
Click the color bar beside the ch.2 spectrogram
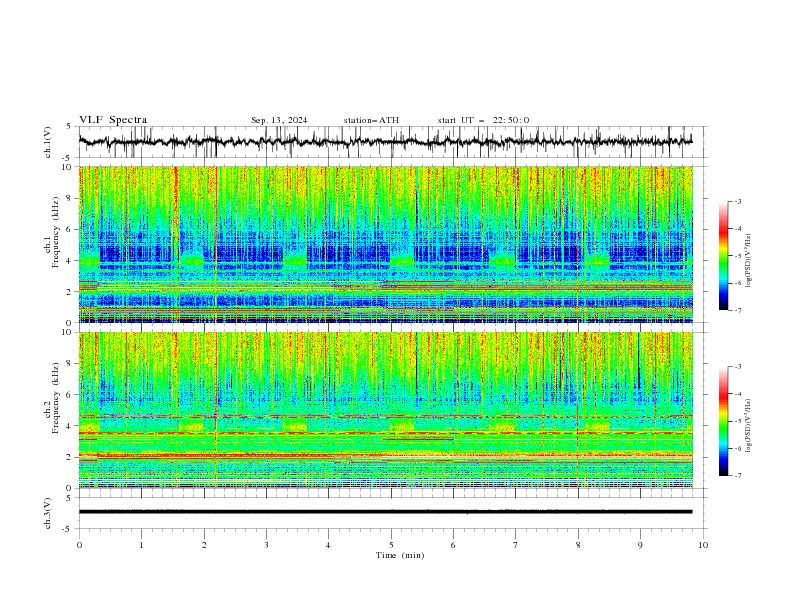tap(723, 421)
